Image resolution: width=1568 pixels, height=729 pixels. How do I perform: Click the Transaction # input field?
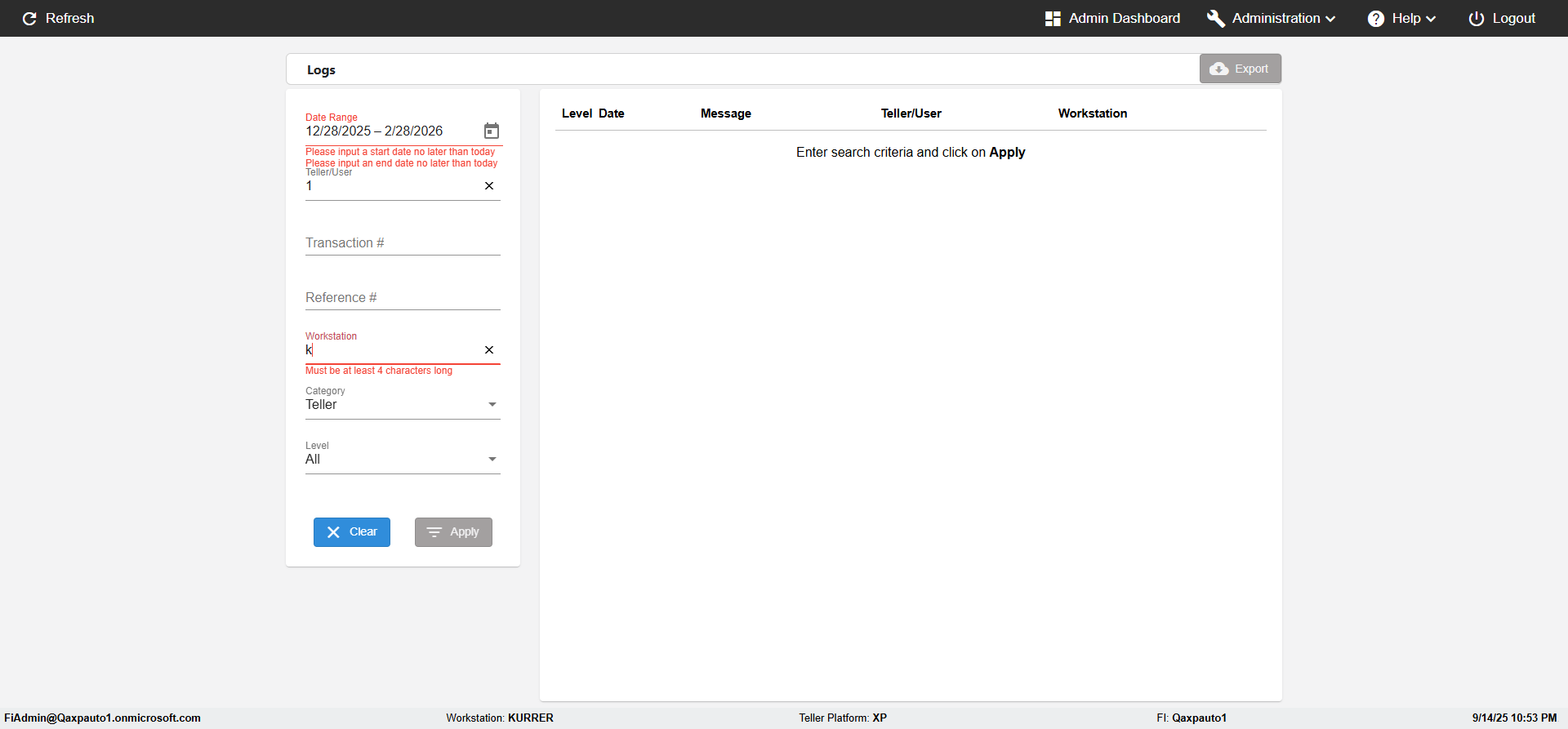[403, 243]
